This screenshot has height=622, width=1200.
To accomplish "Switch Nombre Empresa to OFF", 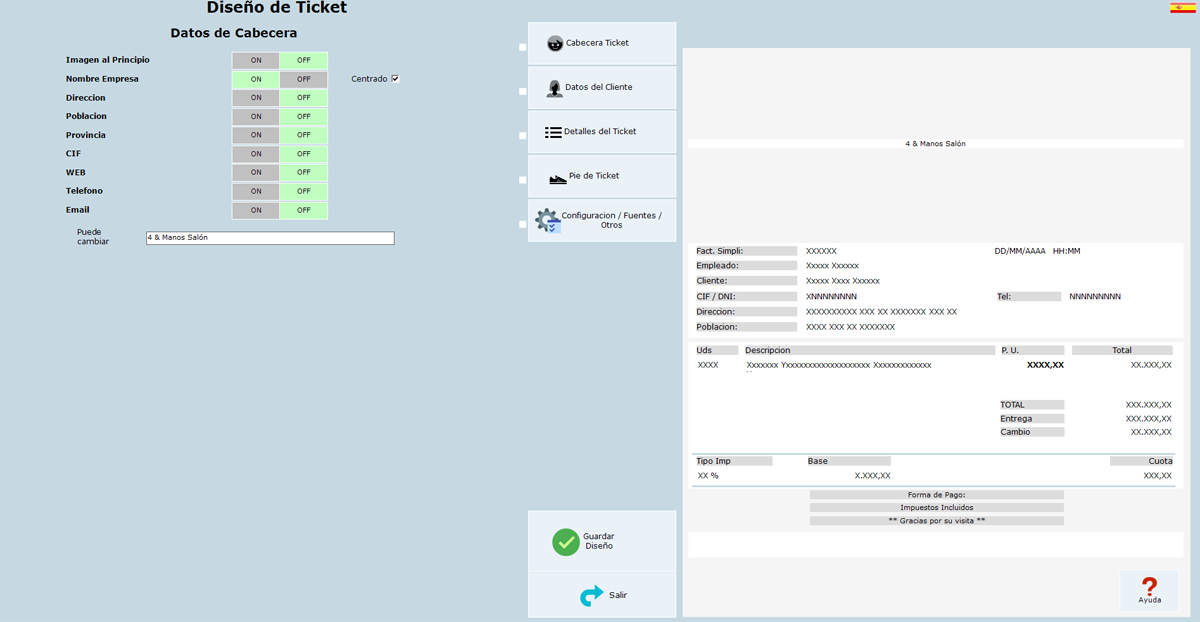I will (x=304, y=79).
